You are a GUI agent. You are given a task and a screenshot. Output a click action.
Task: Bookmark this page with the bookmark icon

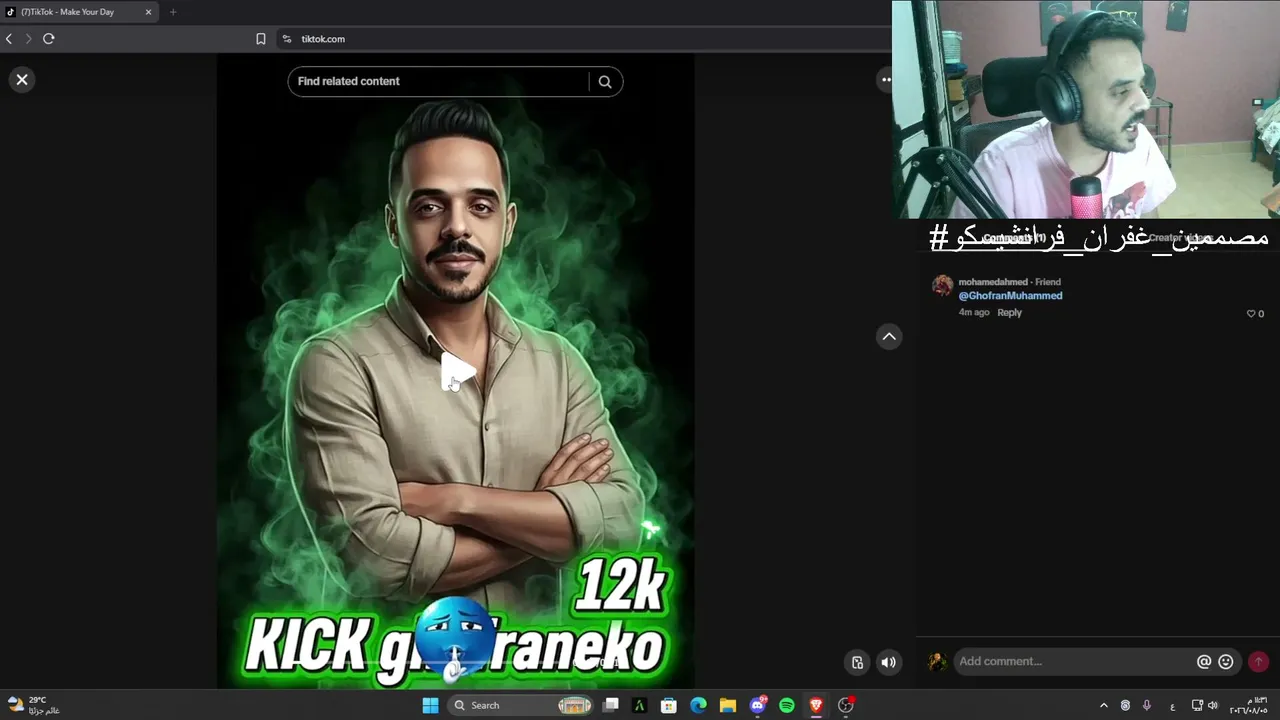pyautogui.click(x=261, y=39)
